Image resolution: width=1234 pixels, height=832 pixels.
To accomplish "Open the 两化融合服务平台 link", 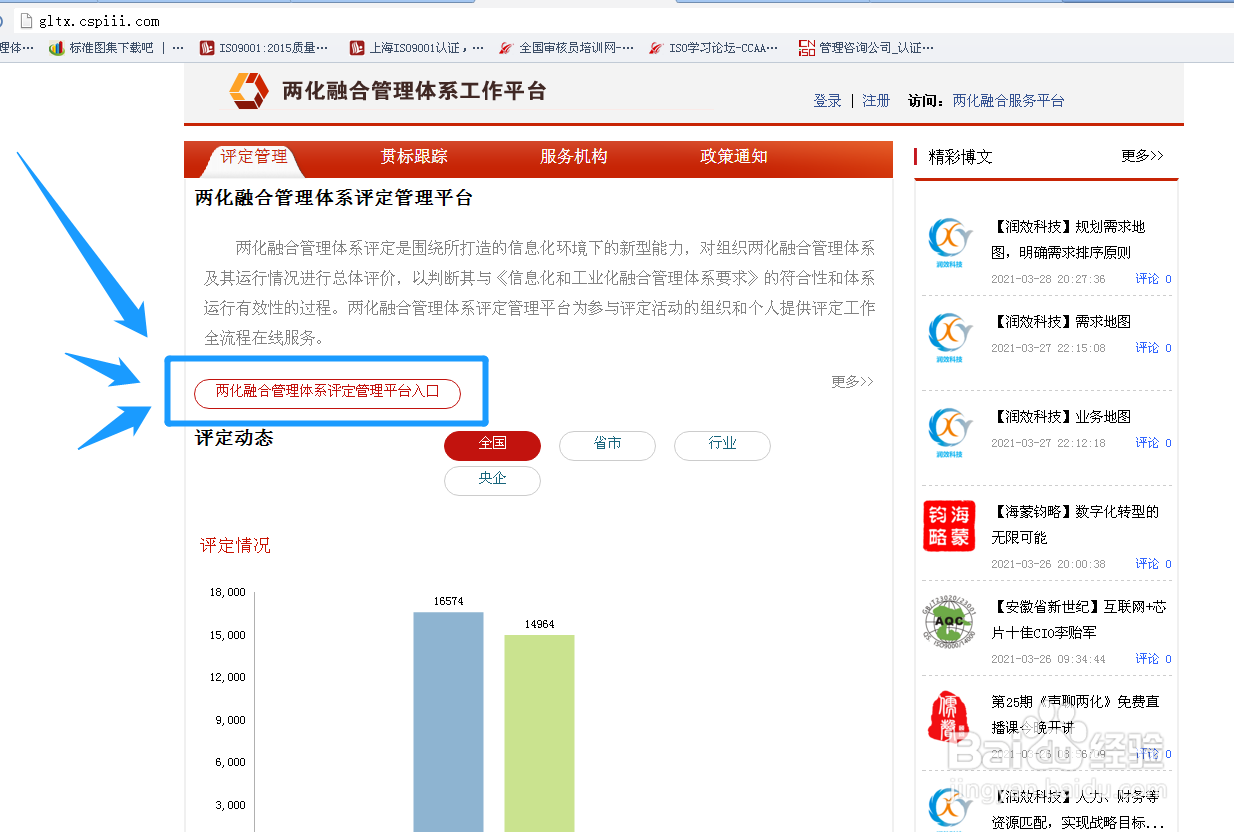I will tap(1008, 101).
